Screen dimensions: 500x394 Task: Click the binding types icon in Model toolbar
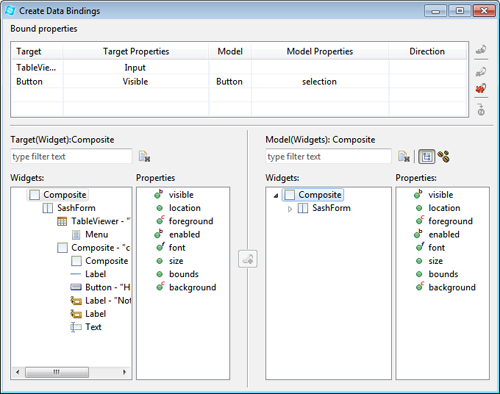point(444,156)
